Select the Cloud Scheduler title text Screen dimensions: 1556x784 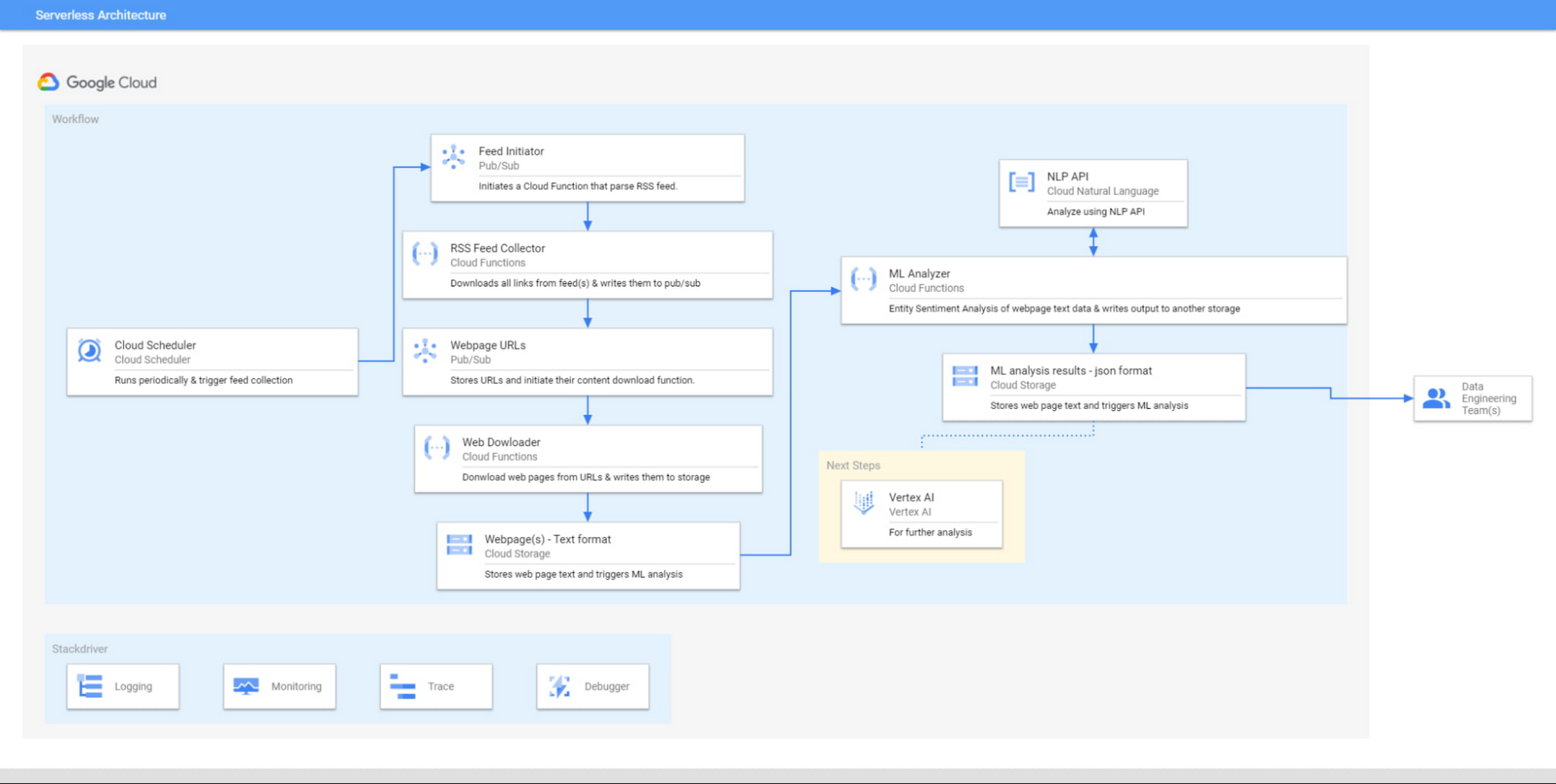click(x=155, y=345)
